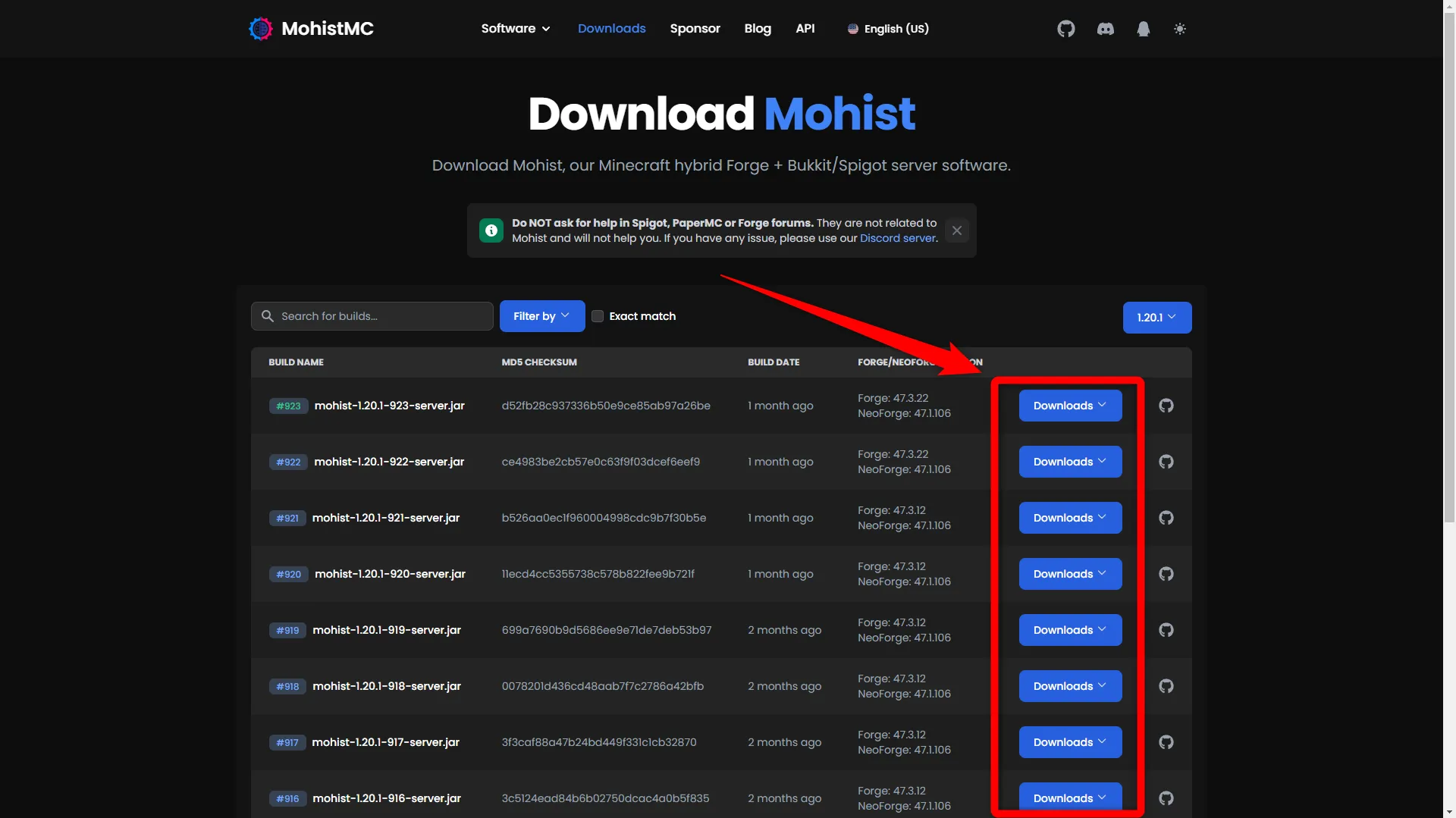Open Downloads dropdown for build #920

[1070, 574]
